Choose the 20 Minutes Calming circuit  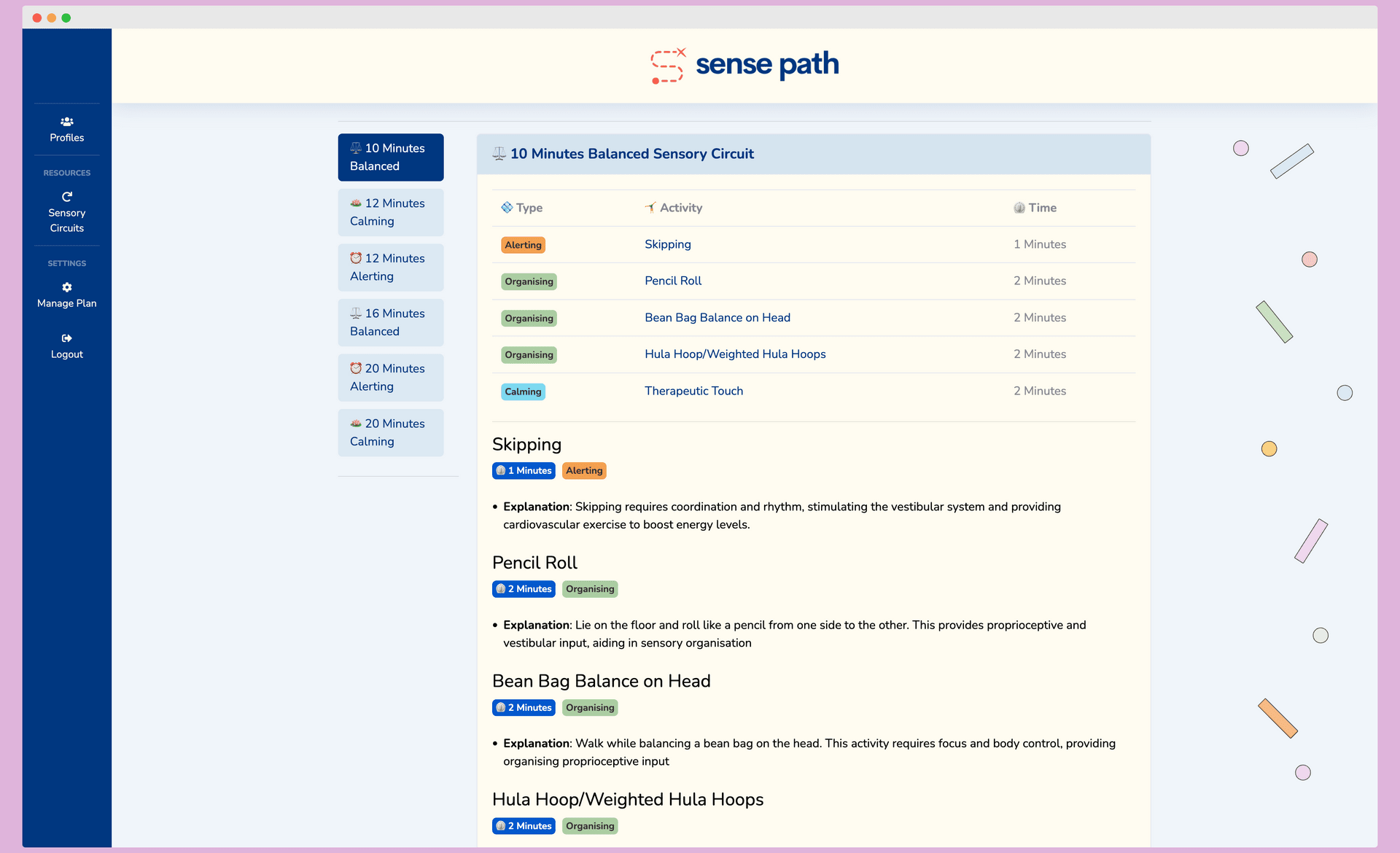click(x=390, y=432)
